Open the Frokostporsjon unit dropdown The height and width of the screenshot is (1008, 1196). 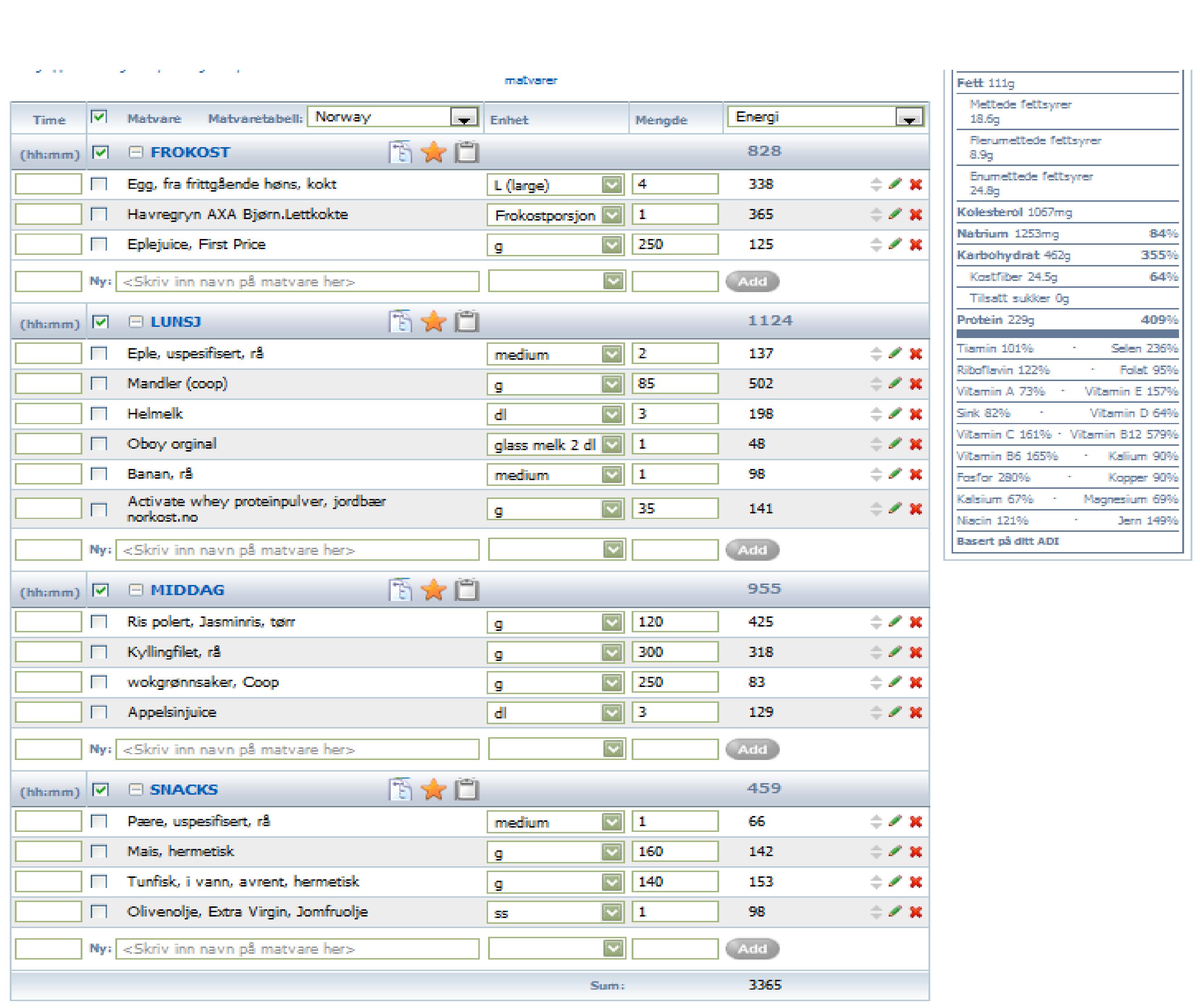coord(555,215)
